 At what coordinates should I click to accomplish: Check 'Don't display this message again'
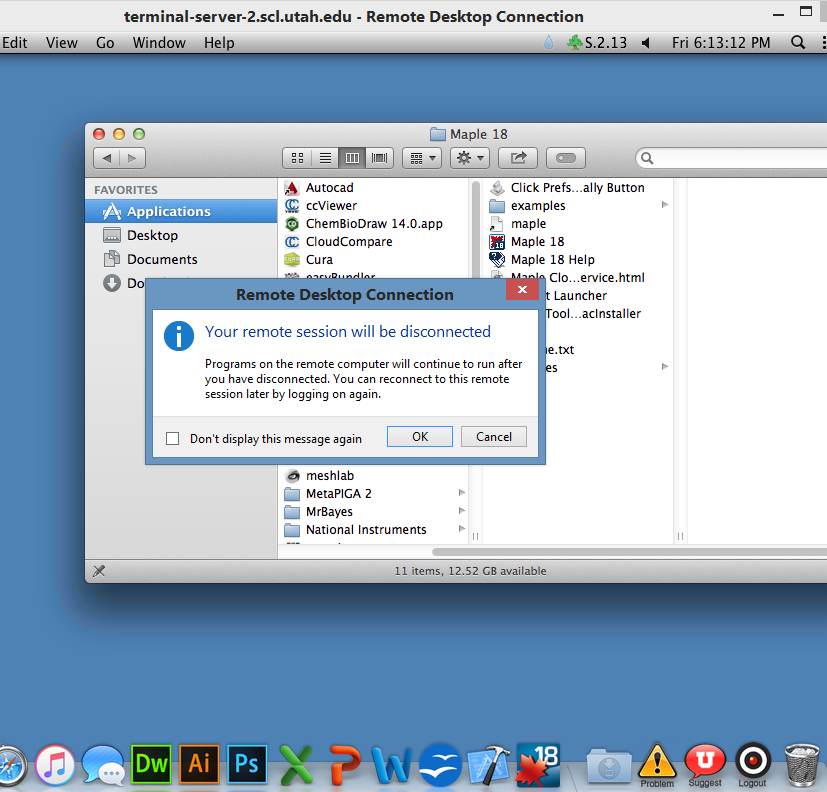pyautogui.click(x=173, y=438)
